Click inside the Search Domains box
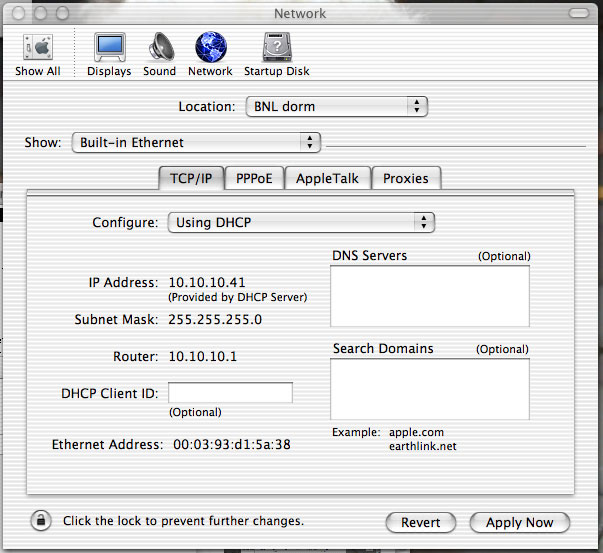This screenshot has width=603, height=553. click(x=429, y=389)
